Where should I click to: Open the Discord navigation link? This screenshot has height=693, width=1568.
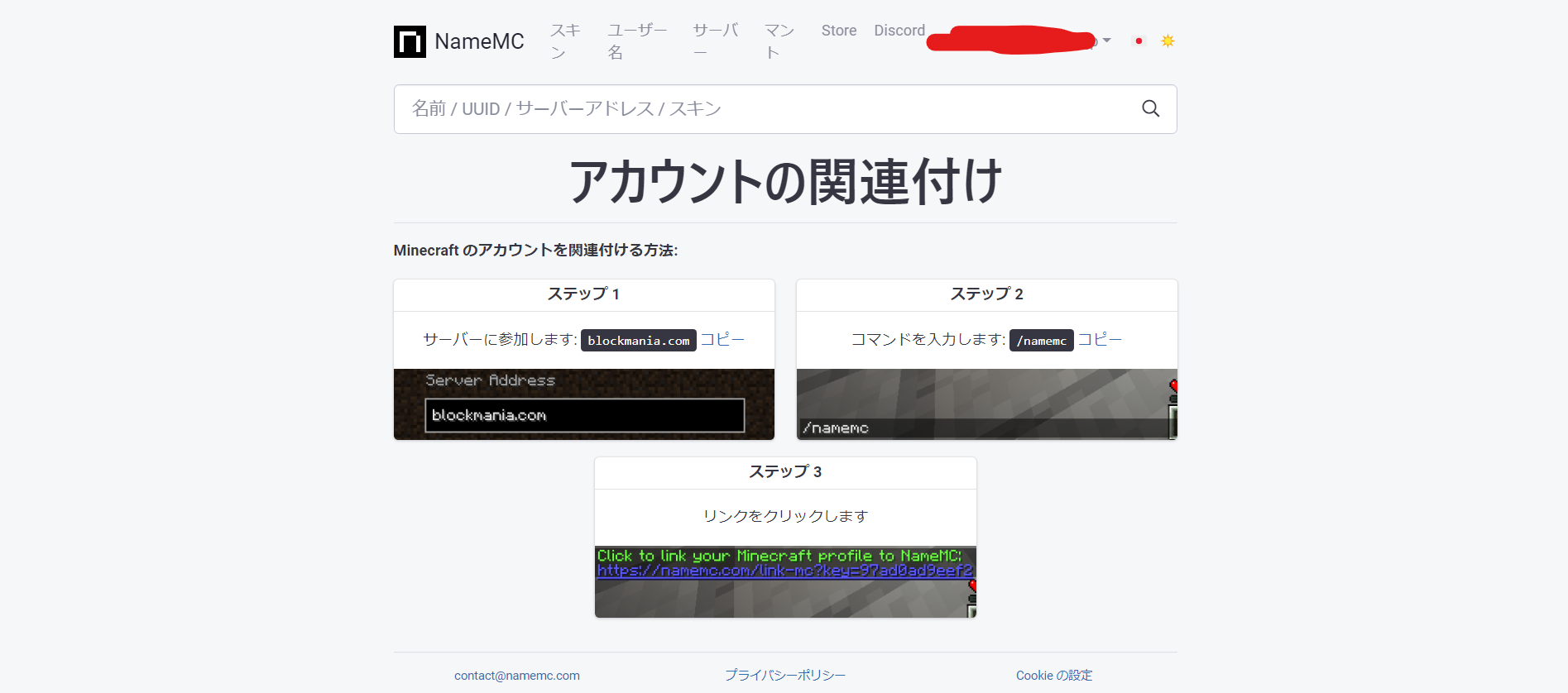(899, 31)
